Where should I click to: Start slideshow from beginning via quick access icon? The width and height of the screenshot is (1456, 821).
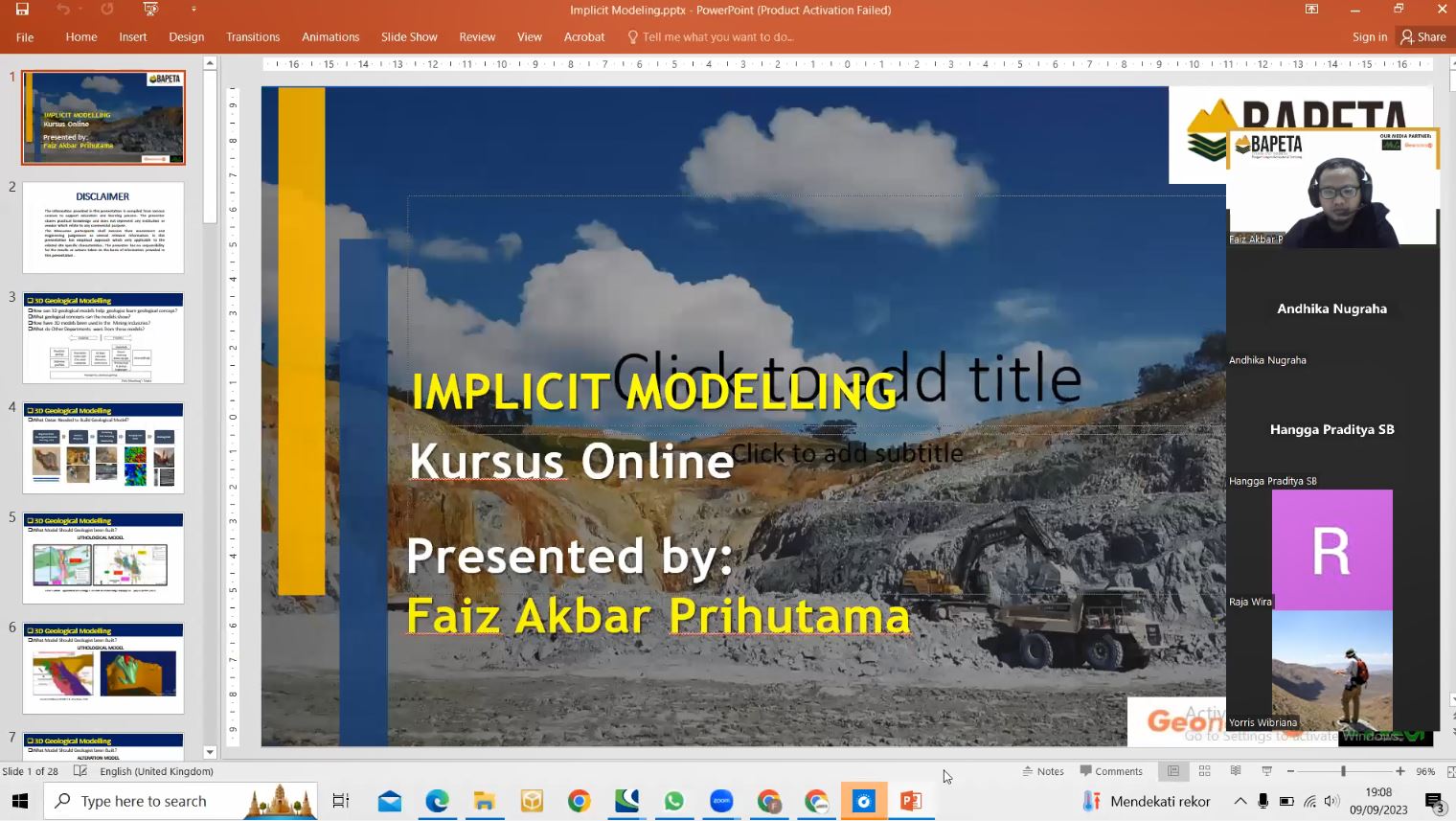pos(150,10)
